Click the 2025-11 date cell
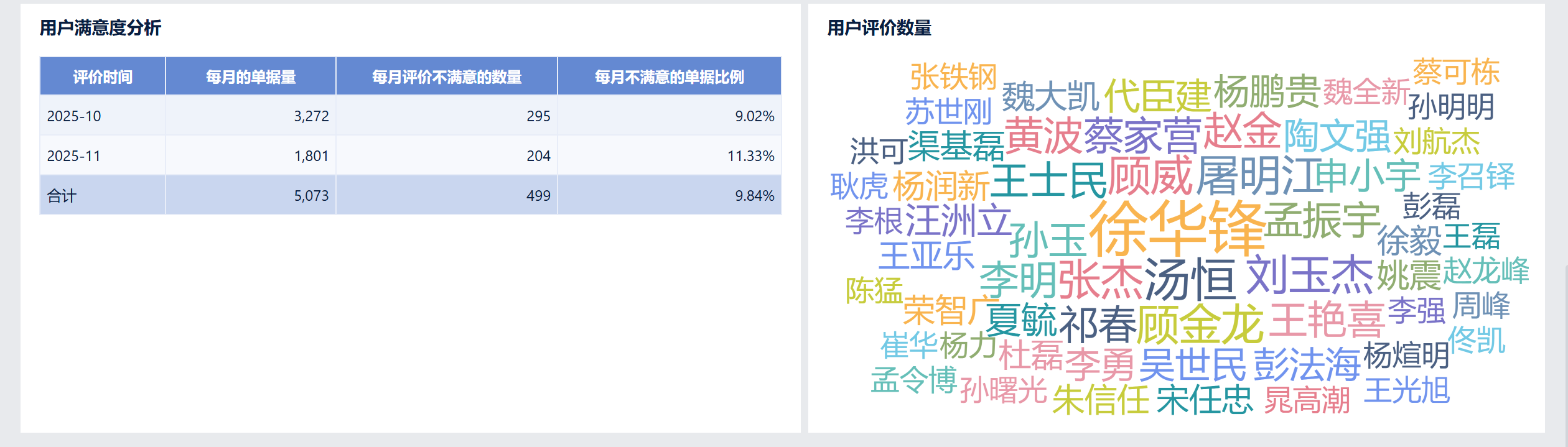 tap(74, 156)
